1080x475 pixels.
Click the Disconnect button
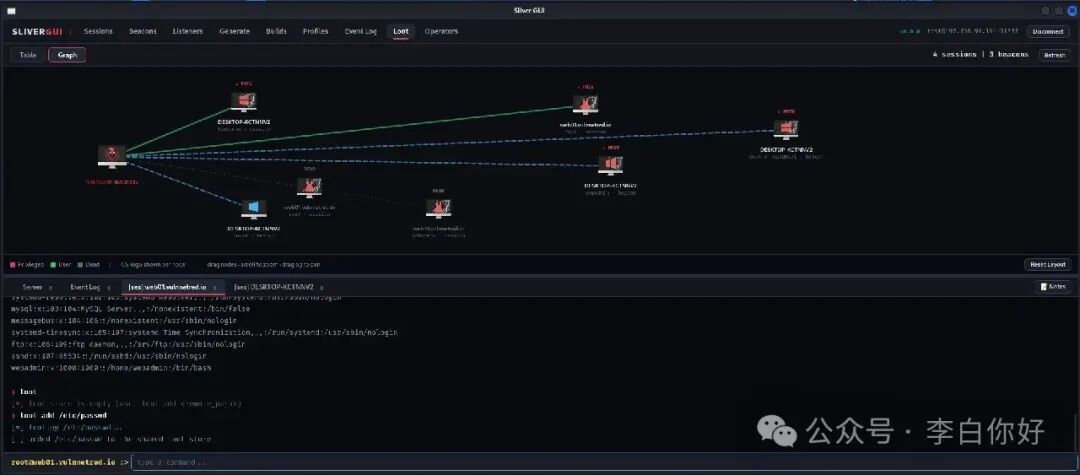(1048, 32)
